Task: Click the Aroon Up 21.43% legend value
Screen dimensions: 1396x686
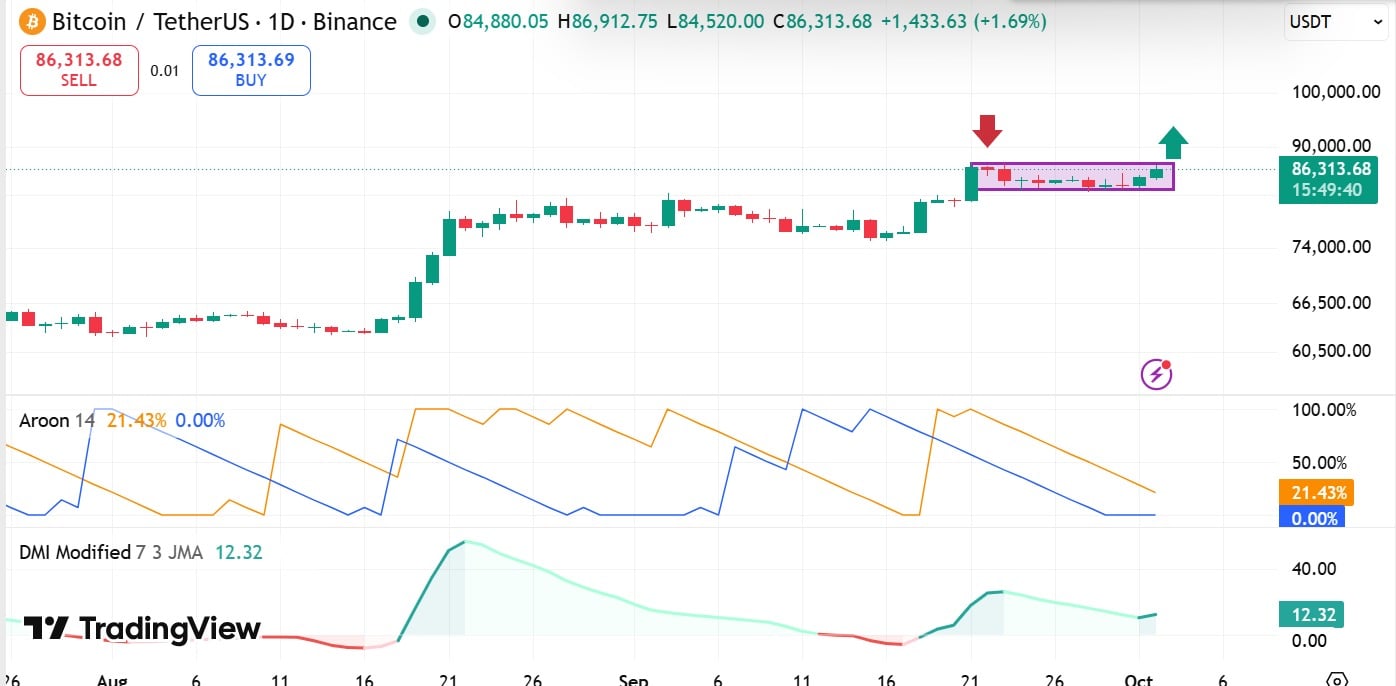Action: 137,421
